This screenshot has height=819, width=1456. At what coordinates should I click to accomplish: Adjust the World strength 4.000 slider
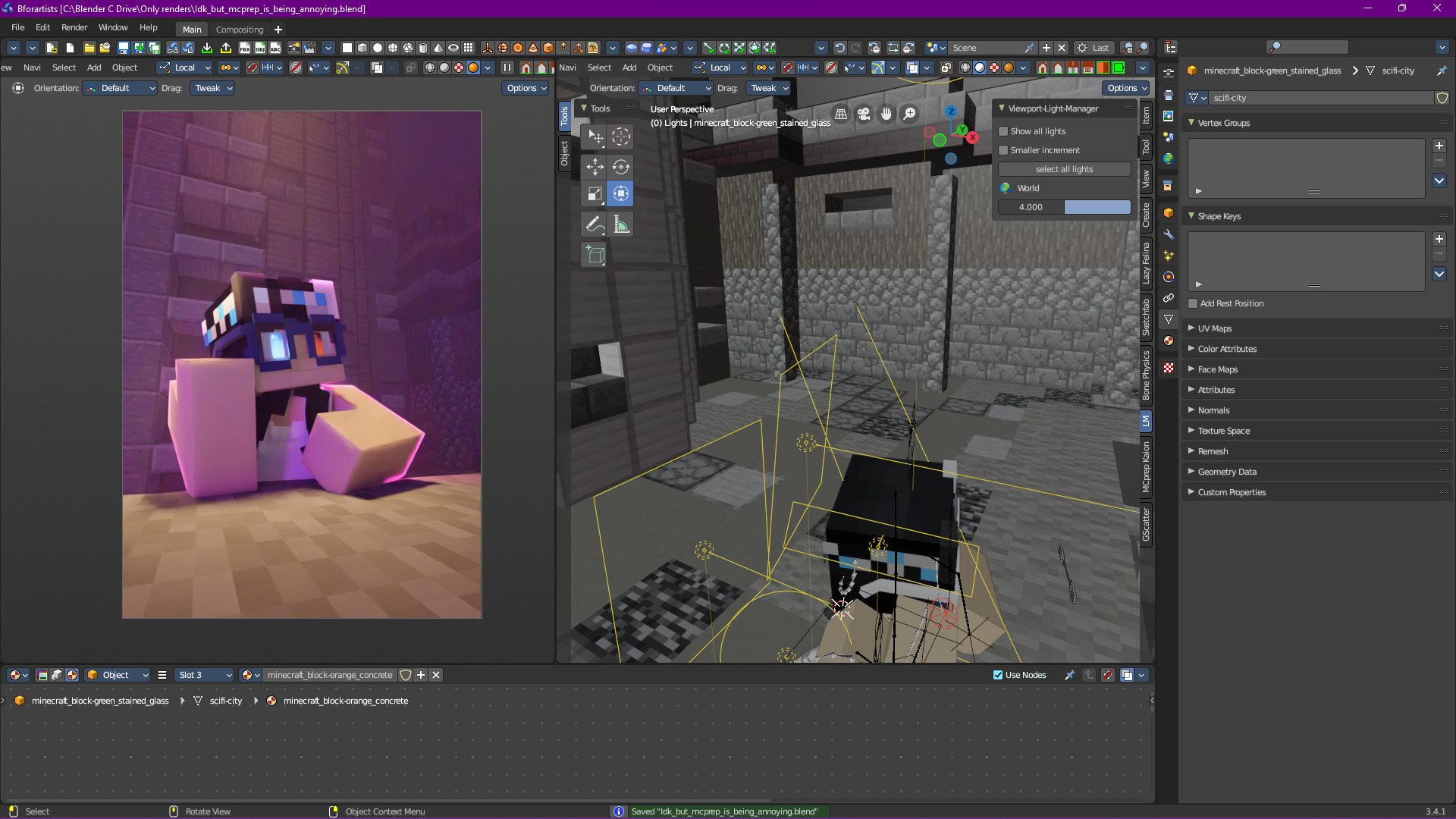(1064, 207)
